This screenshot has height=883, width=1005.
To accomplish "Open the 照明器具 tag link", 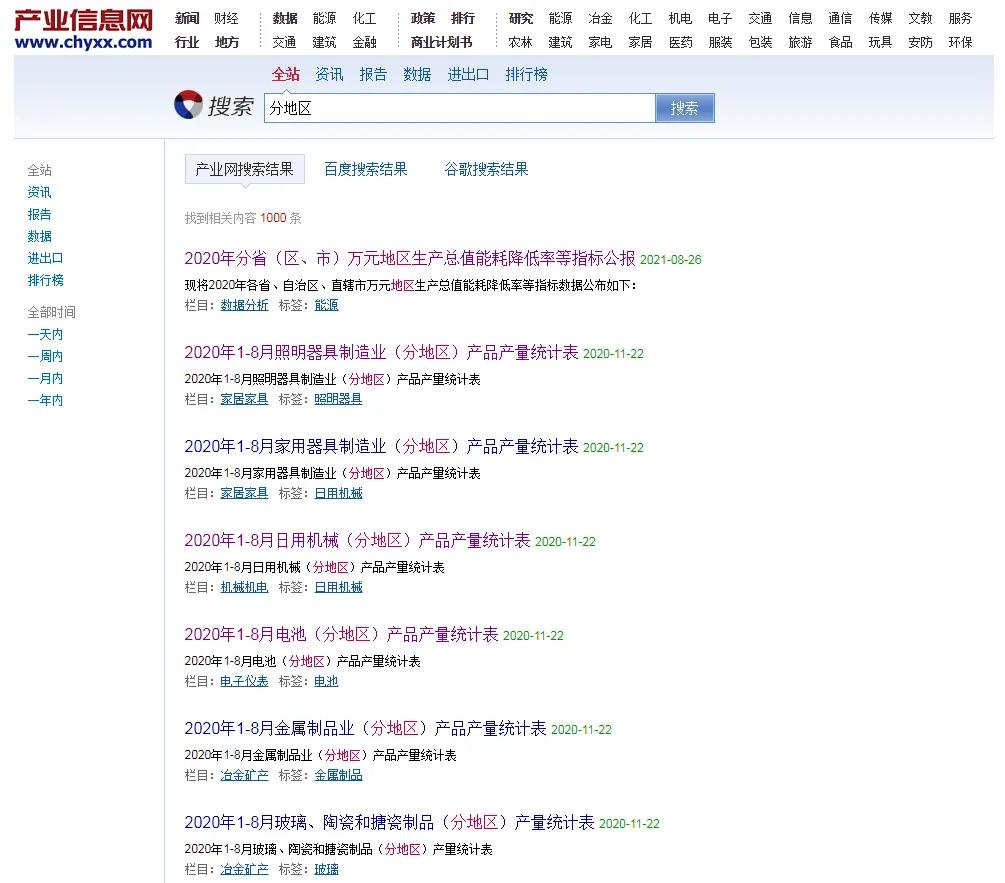I will pyautogui.click(x=336, y=399).
